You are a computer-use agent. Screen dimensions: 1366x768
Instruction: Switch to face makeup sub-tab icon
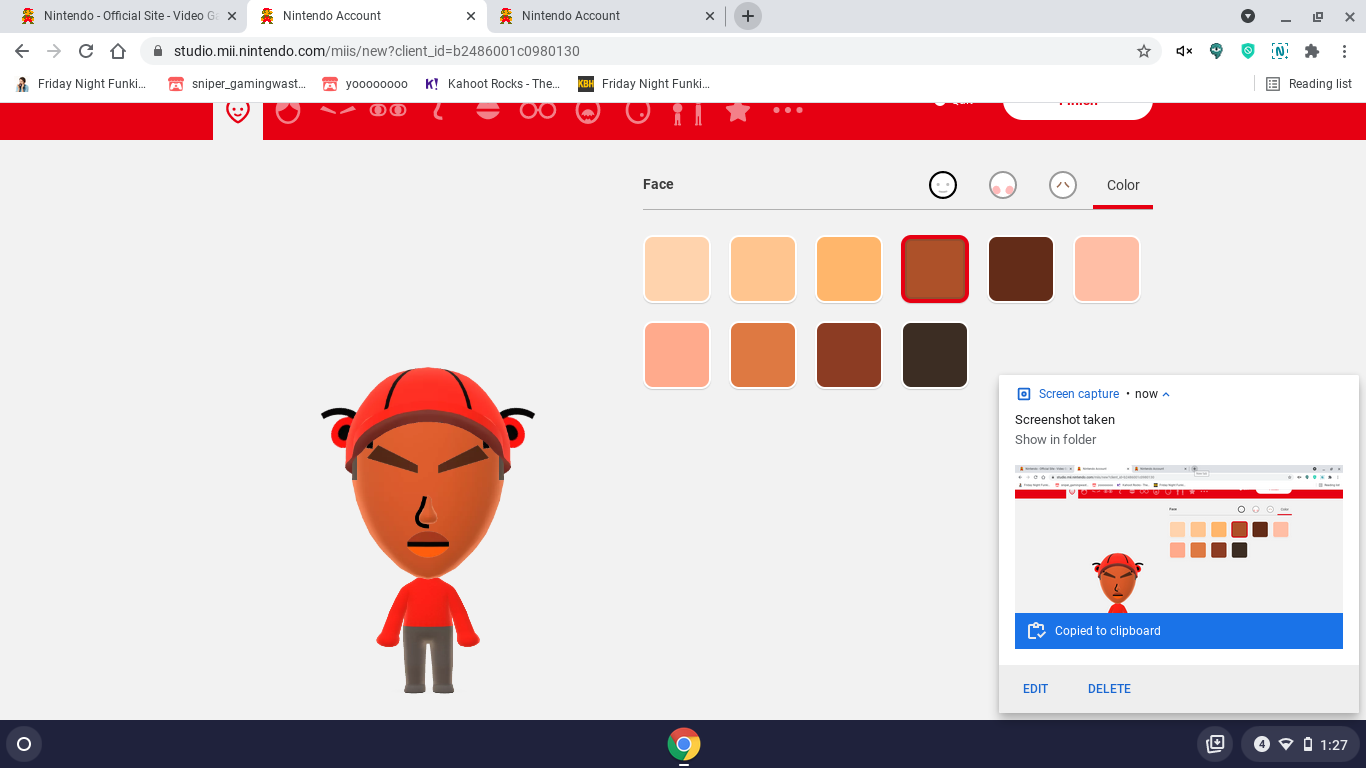tap(1003, 185)
